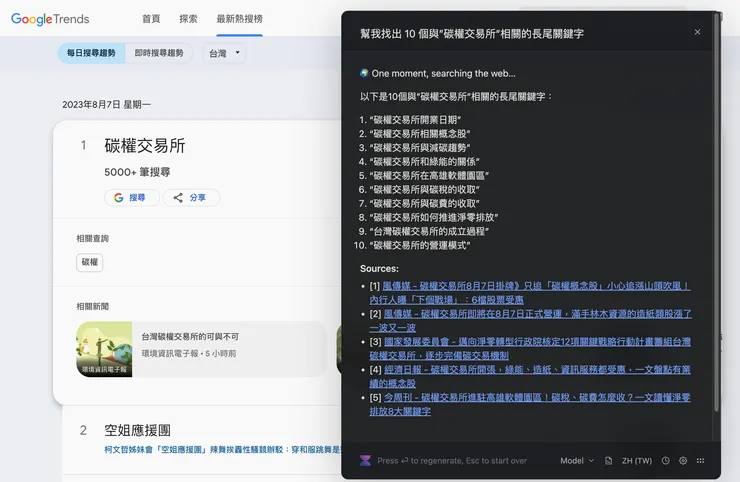The width and height of the screenshot is (740, 482).
Task: Open the grid apps menu icon
Action: pyautogui.click(x=700, y=461)
